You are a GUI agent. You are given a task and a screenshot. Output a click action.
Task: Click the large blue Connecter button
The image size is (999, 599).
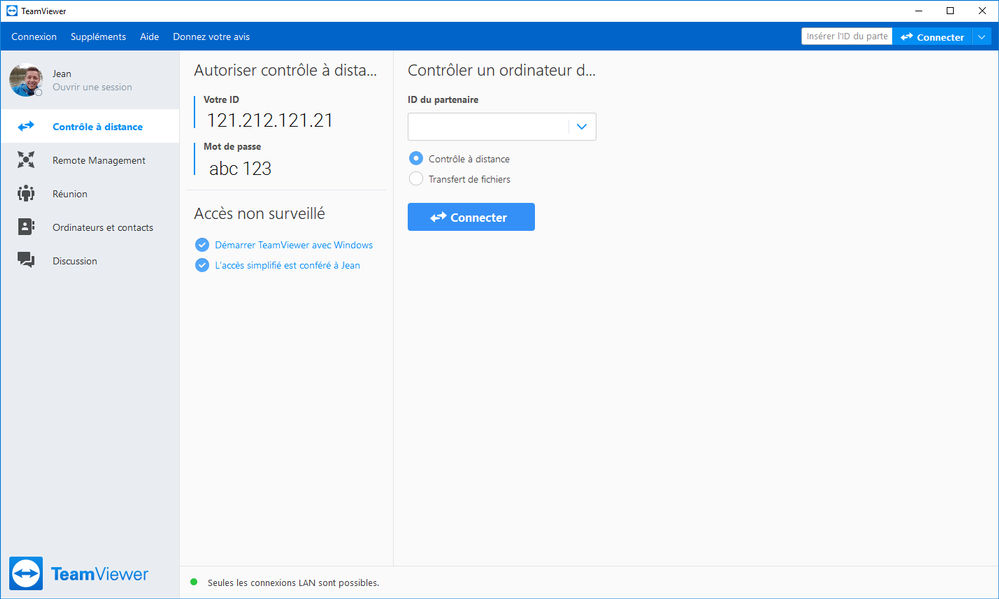471,217
